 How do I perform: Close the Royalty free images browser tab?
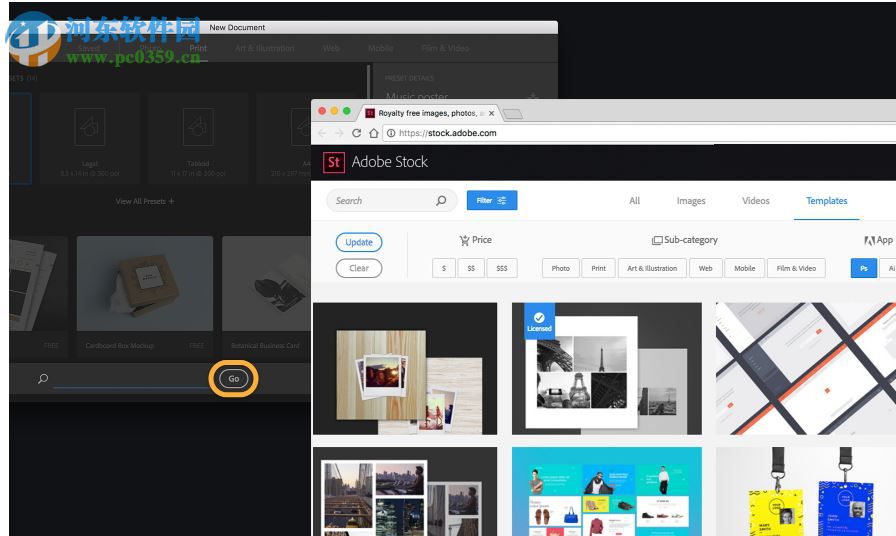[x=491, y=113]
